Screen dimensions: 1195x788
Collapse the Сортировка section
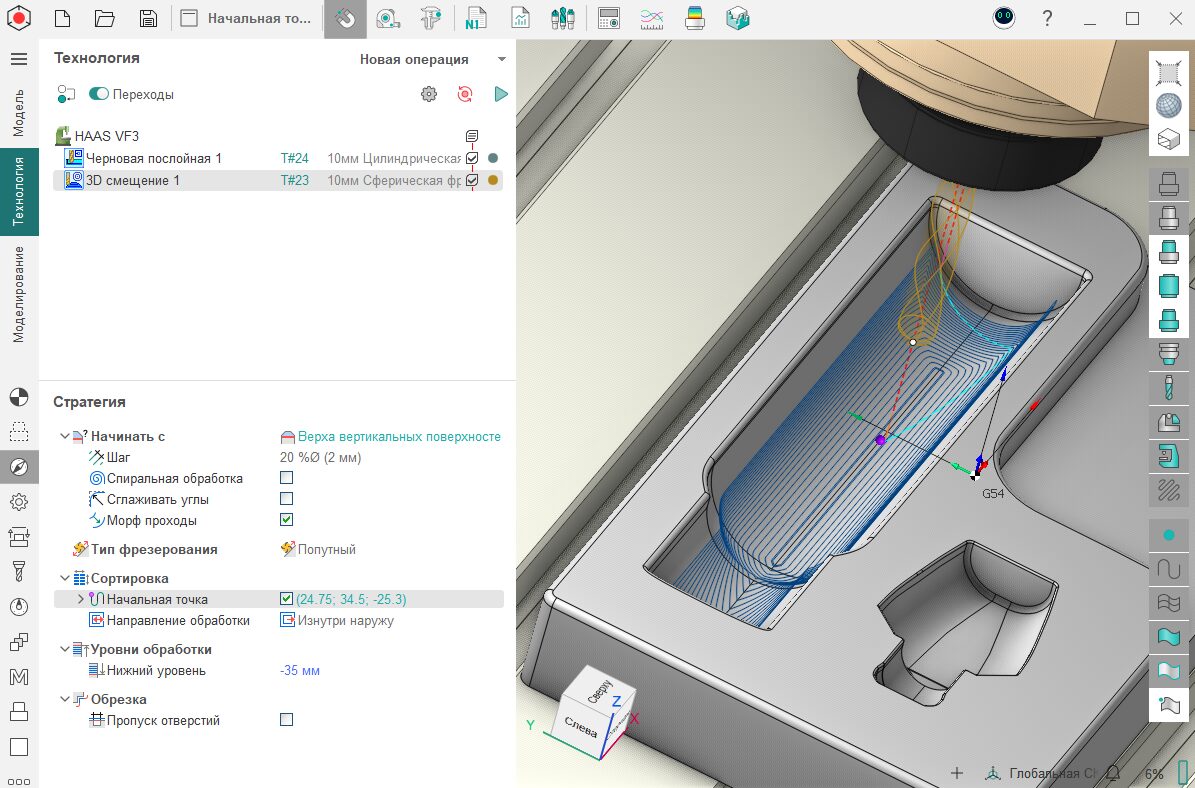[65, 578]
